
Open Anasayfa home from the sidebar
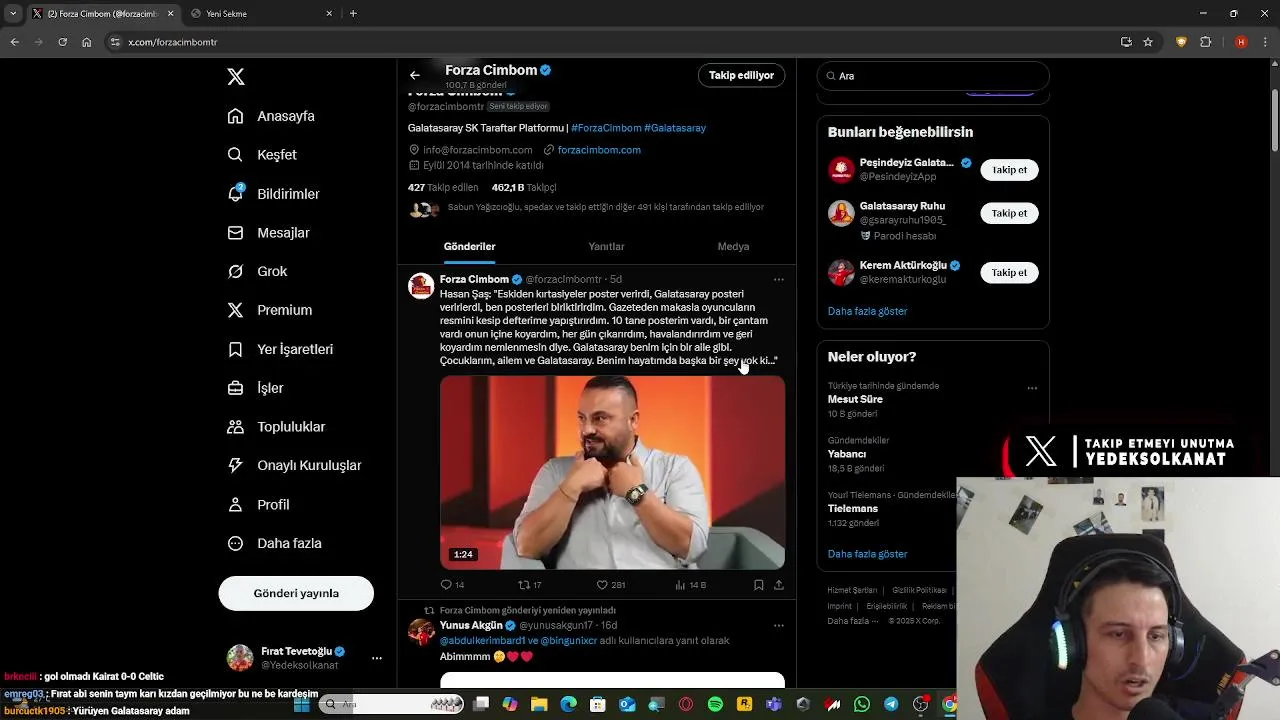(271, 116)
